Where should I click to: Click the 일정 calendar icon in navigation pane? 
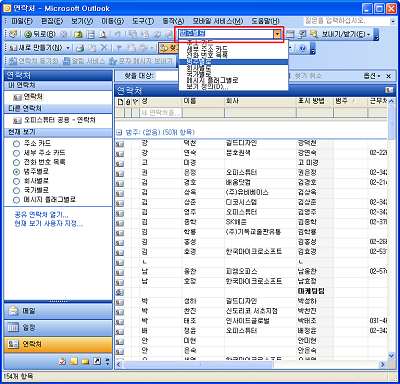[13, 328]
